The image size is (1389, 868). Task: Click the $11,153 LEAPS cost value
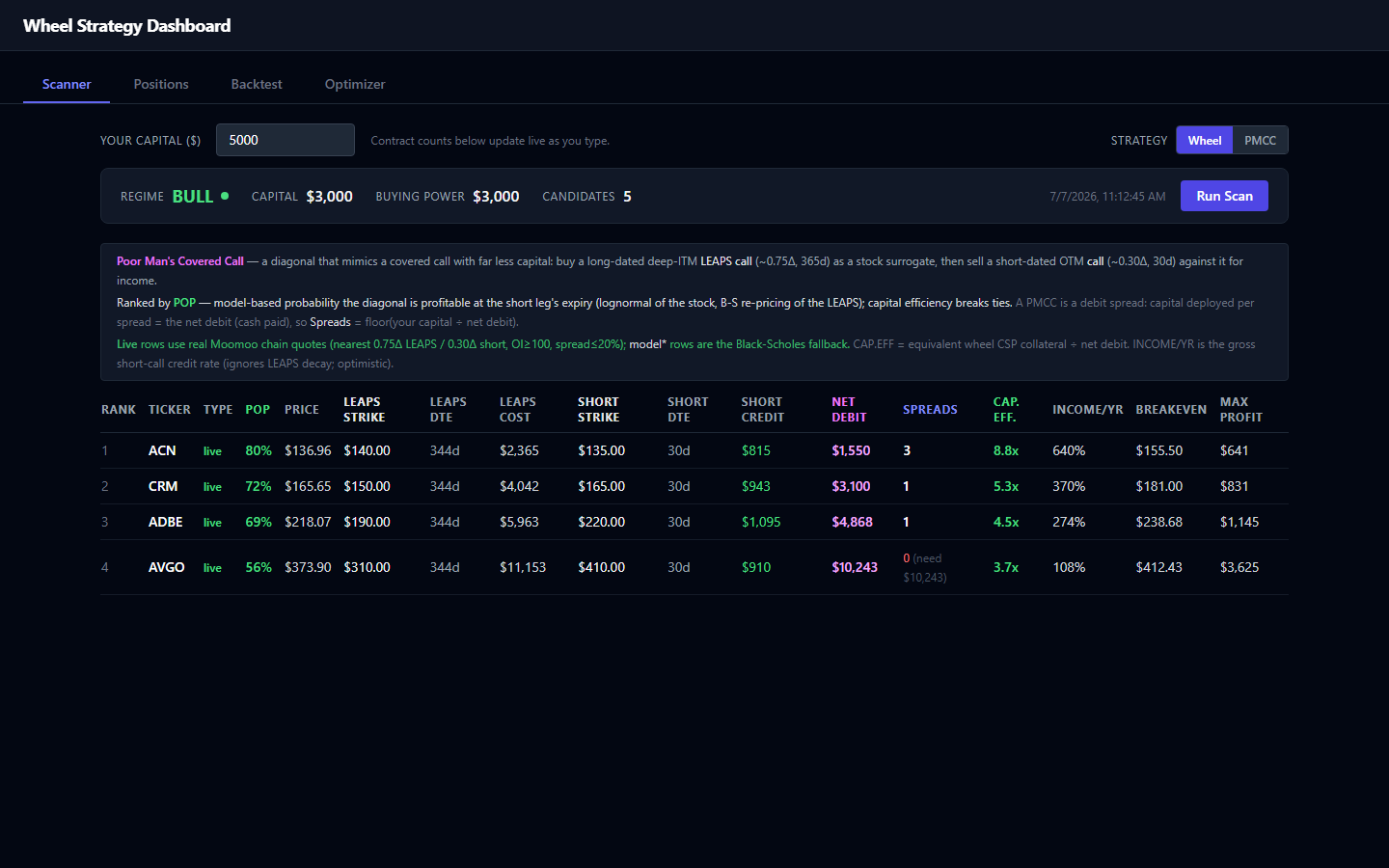[x=523, y=567]
